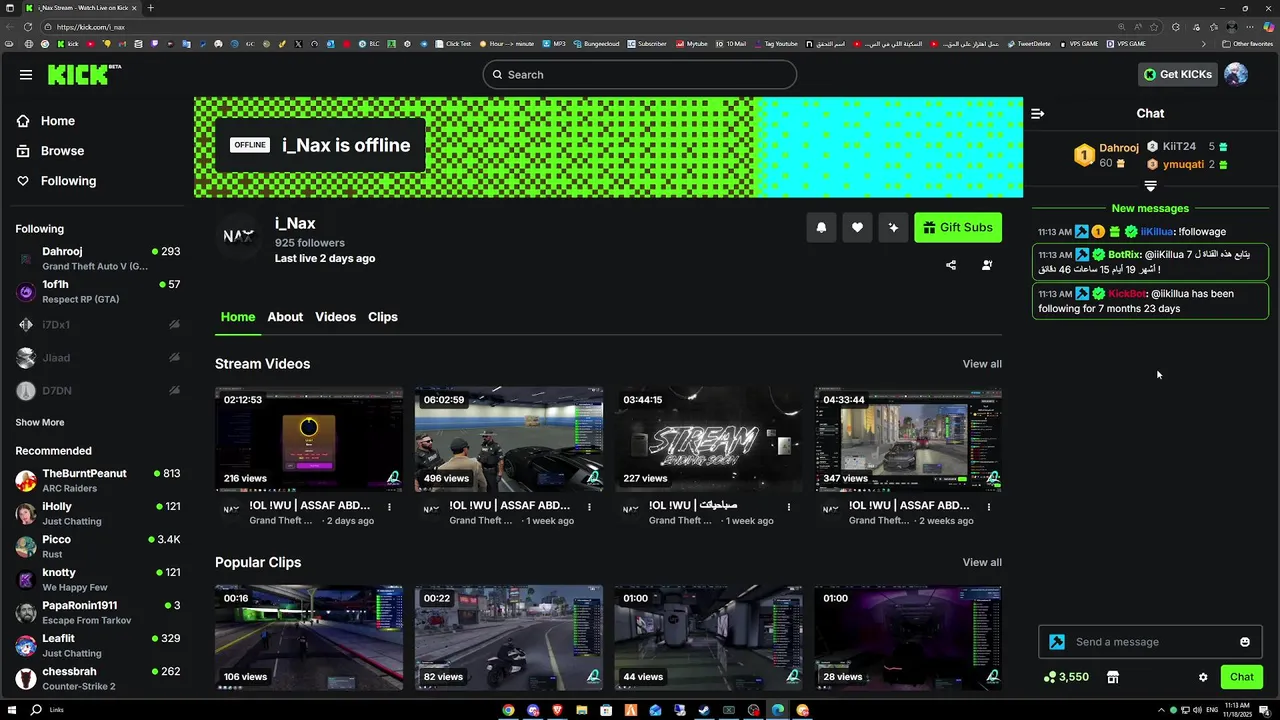Open Windows Start menu
The image size is (1280, 720).
tap(11, 710)
